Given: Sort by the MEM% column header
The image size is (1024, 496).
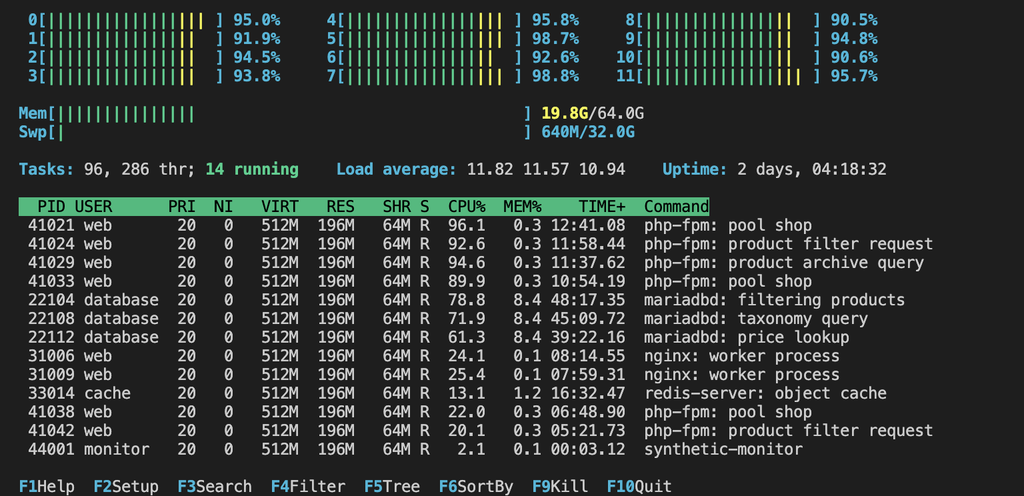Looking at the screenshot, I should [x=522, y=207].
